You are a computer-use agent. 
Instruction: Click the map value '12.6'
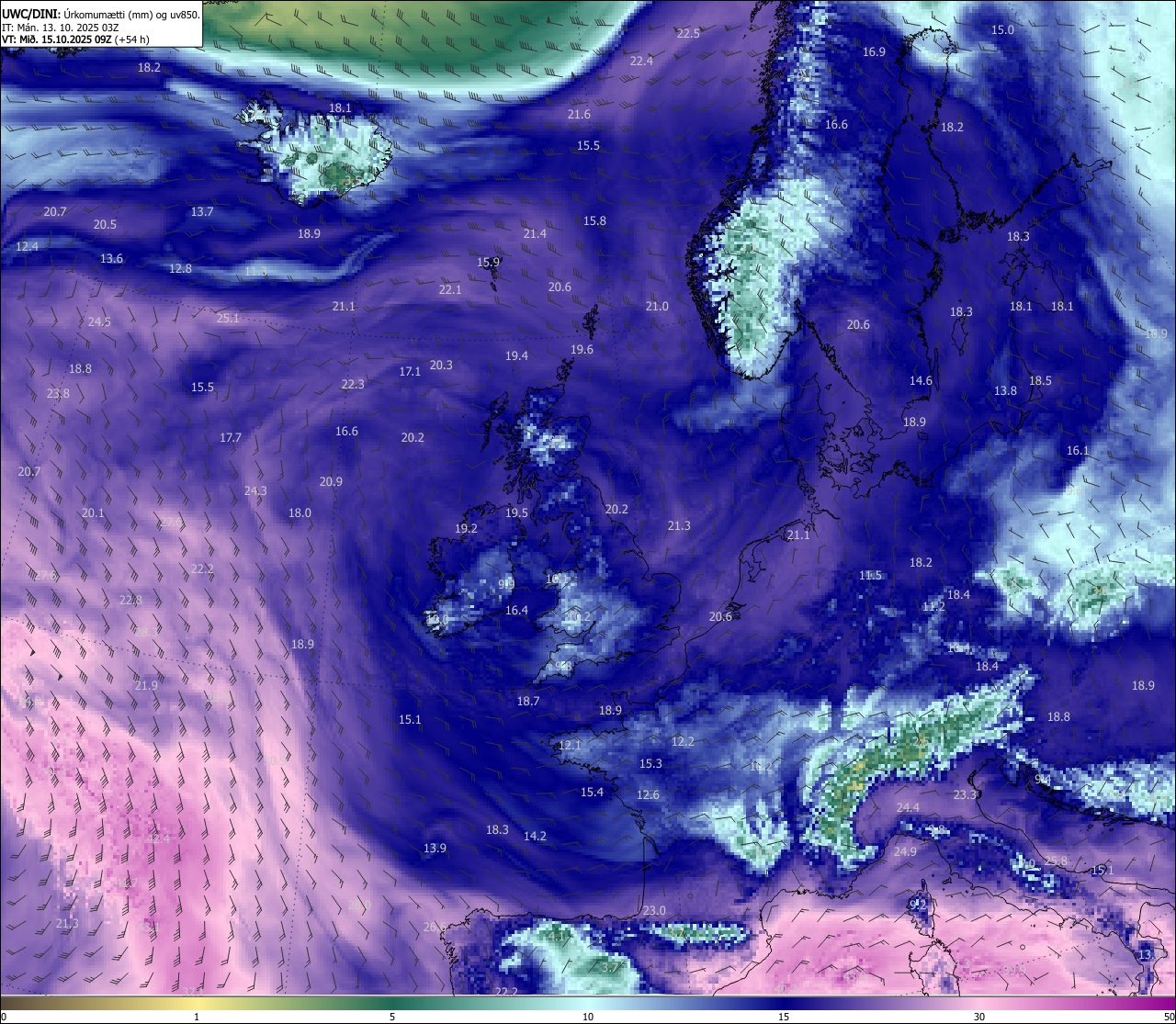[x=648, y=794]
